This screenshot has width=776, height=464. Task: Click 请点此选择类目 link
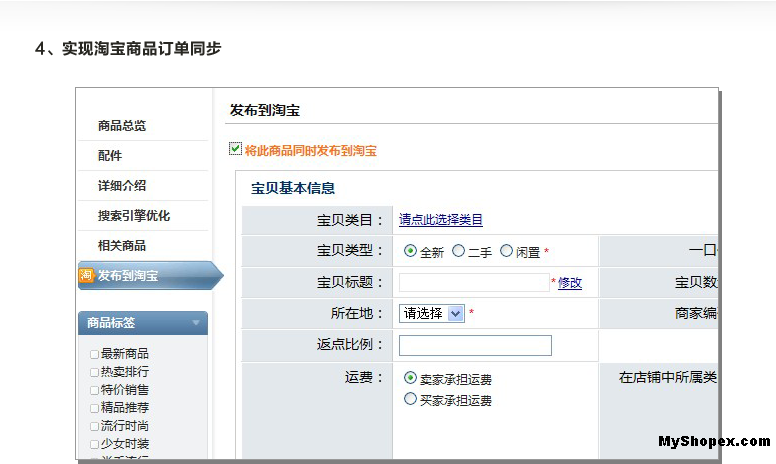click(x=440, y=220)
